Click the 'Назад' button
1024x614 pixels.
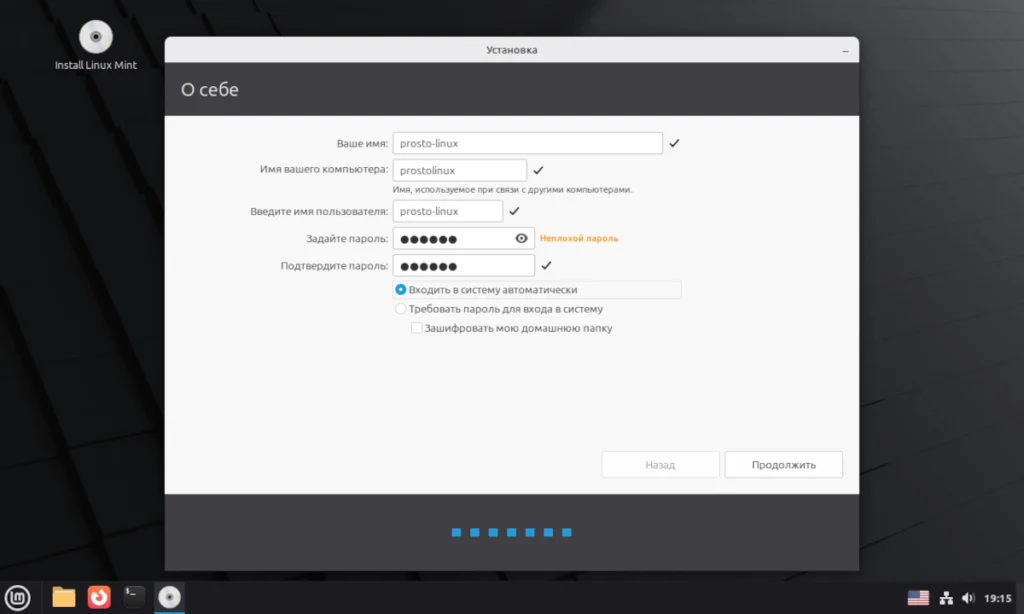click(660, 464)
